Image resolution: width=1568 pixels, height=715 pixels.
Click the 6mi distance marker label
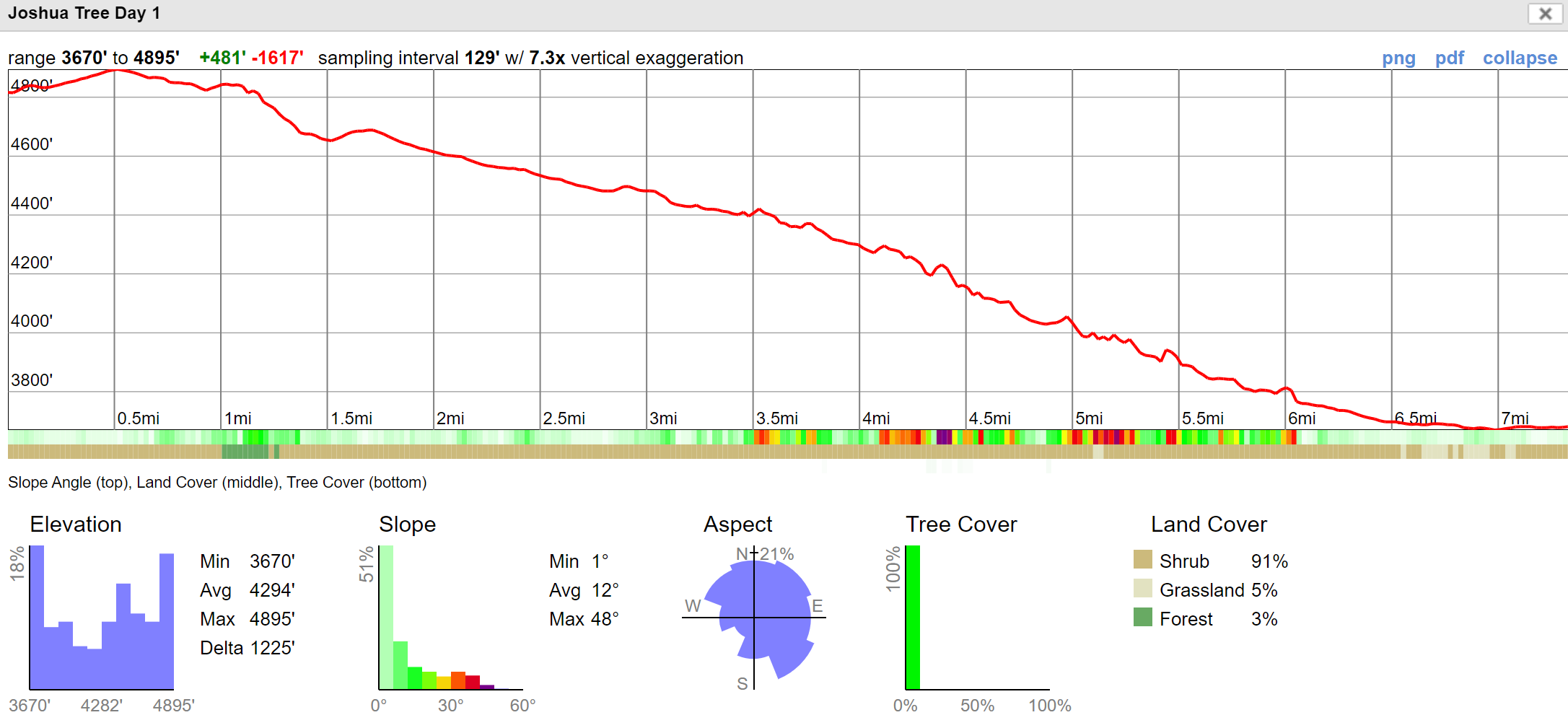tap(1302, 418)
